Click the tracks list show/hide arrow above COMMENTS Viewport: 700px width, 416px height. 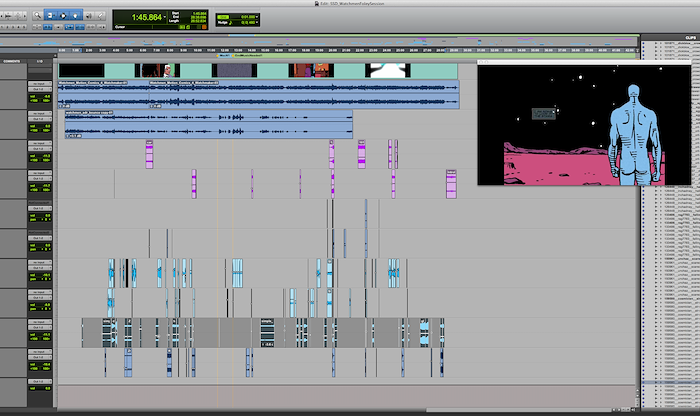coord(55,56)
